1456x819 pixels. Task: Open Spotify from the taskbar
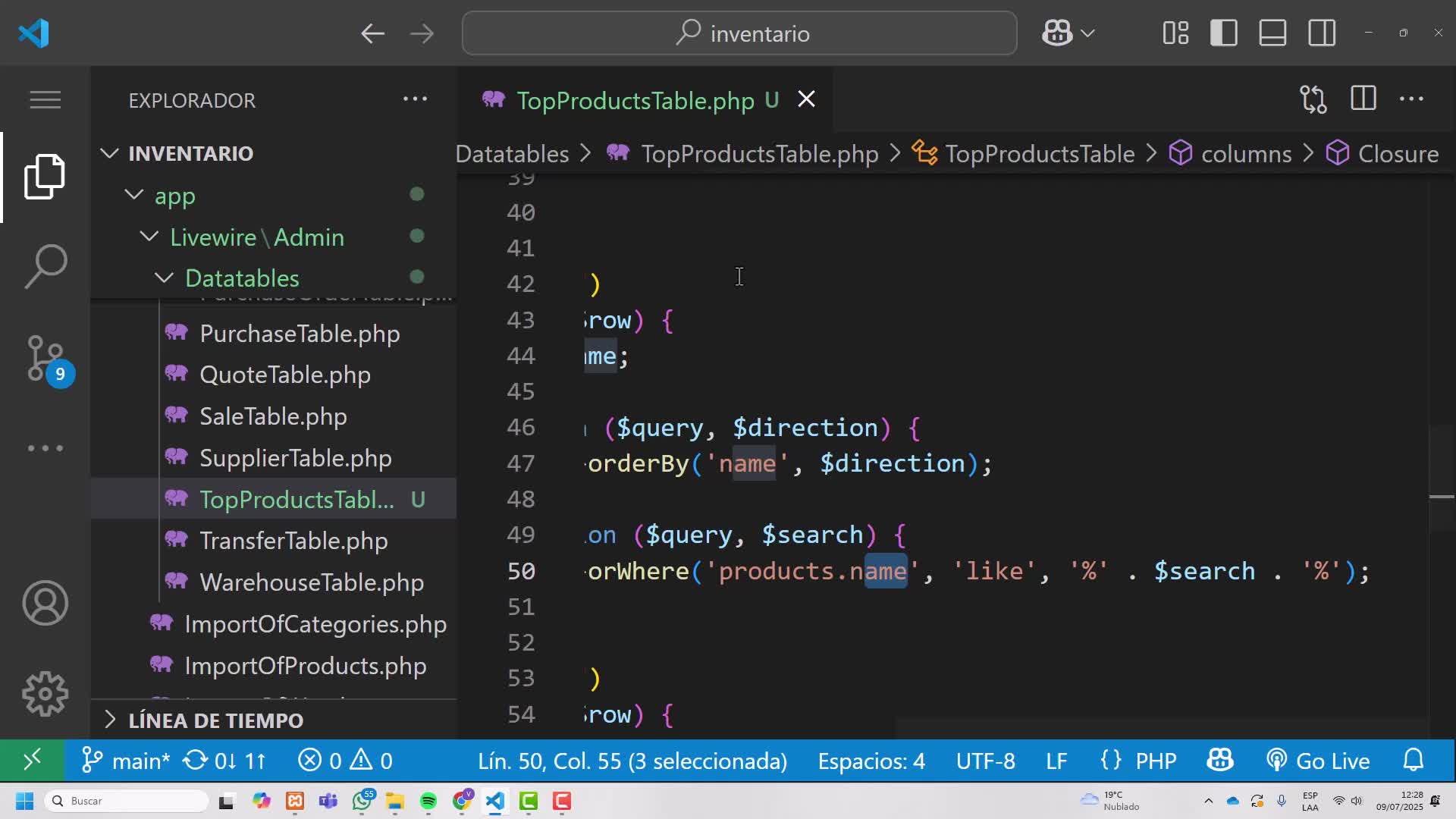[428, 801]
